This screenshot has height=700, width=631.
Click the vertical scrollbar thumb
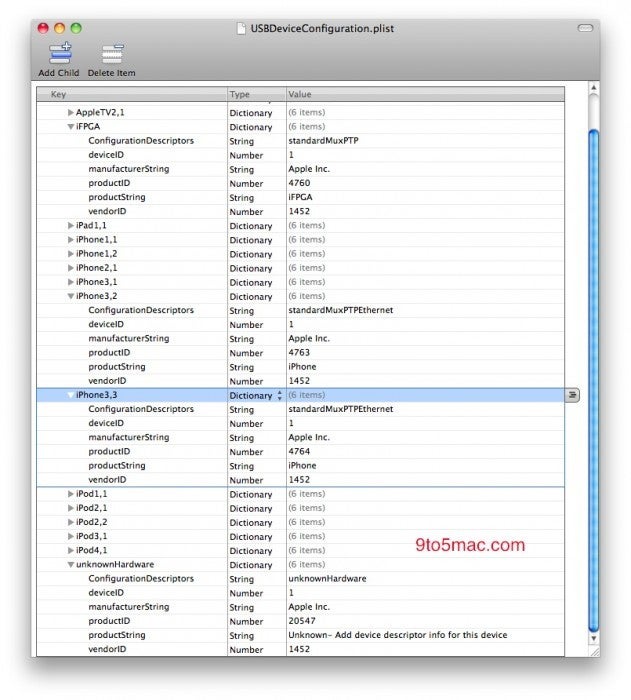[593, 380]
